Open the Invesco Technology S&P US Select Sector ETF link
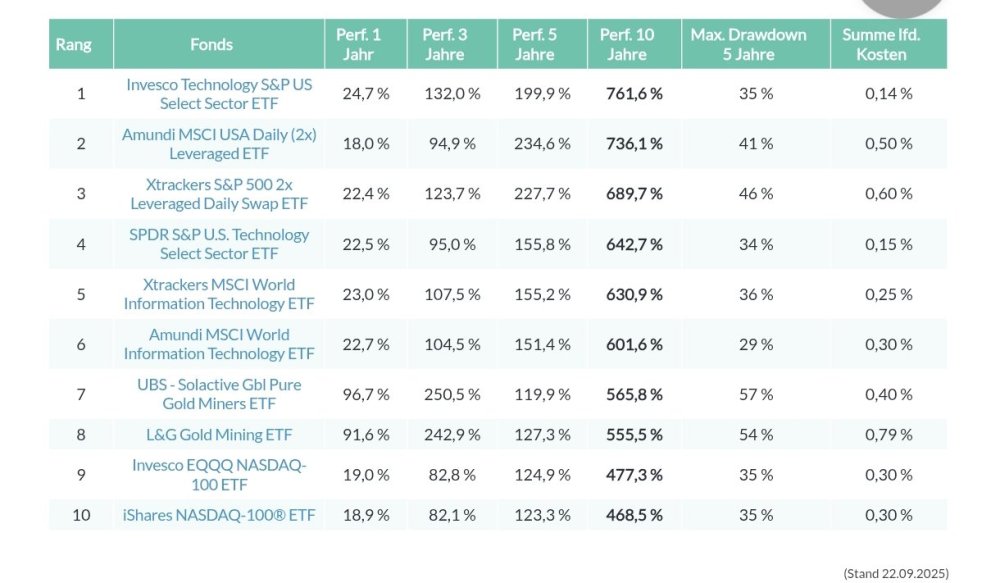The width and height of the screenshot is (1000, 583). pyautogui.click(x=218, y=94)
